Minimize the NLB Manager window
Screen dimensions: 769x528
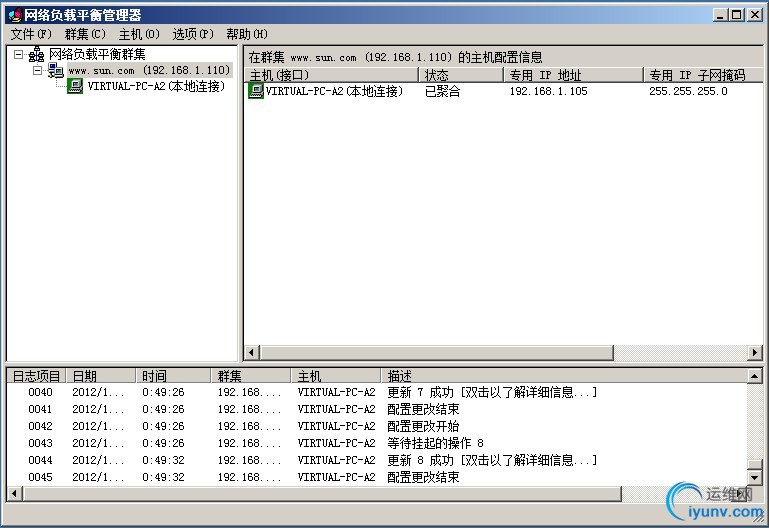720,15
